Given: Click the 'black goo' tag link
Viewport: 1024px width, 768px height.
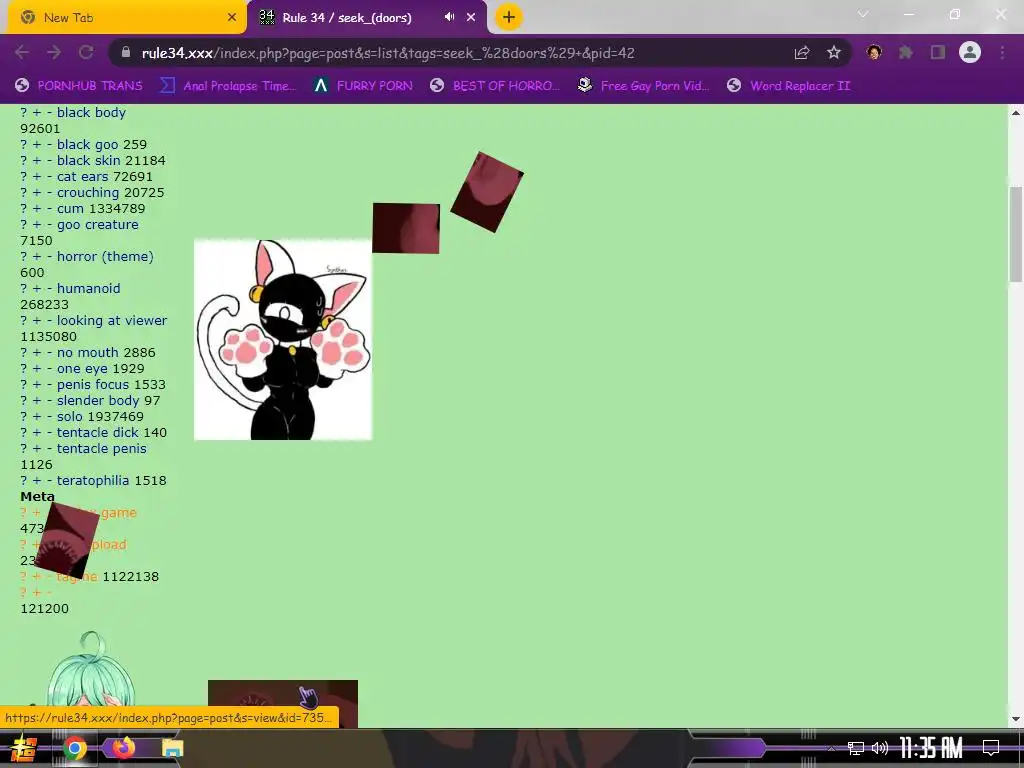Looking at the screenshot, I should click(x=88, y=144).
